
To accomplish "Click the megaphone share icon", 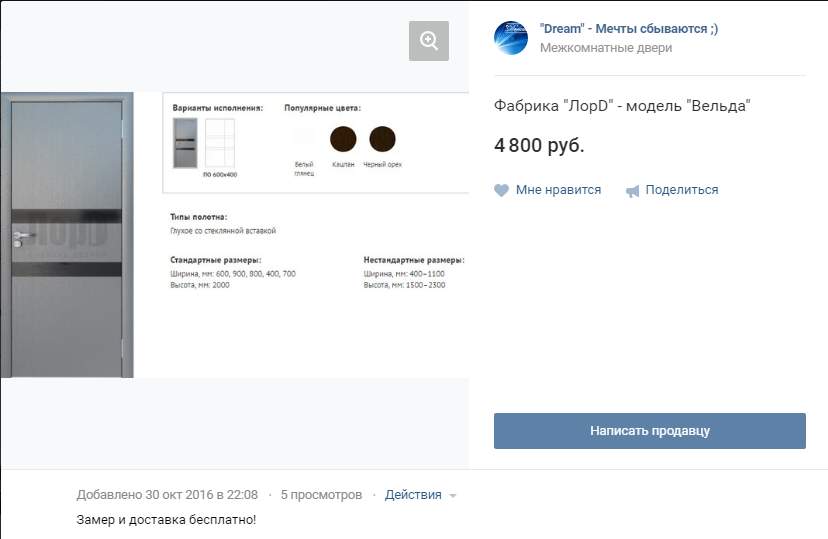I will coord(632,191).
